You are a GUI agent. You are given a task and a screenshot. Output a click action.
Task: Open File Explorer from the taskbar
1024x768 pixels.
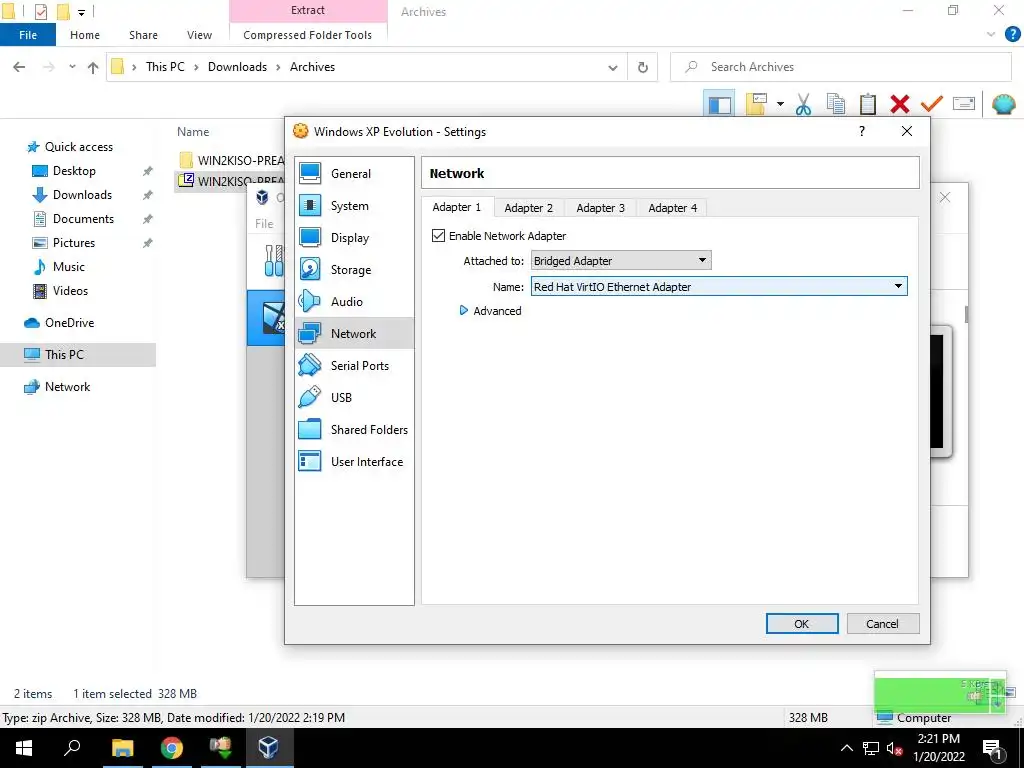tap(122, 748)
